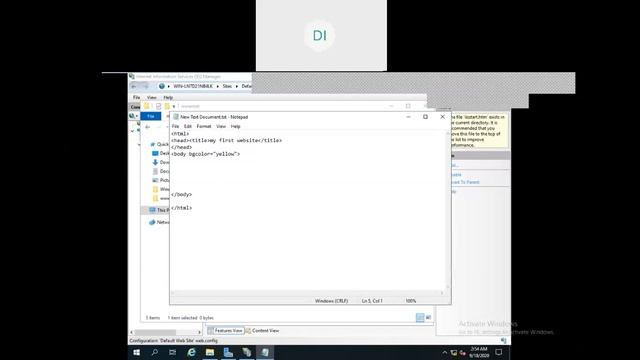Open Explorer quick access toolbar dropdown arrow

[x=173, y=107]
